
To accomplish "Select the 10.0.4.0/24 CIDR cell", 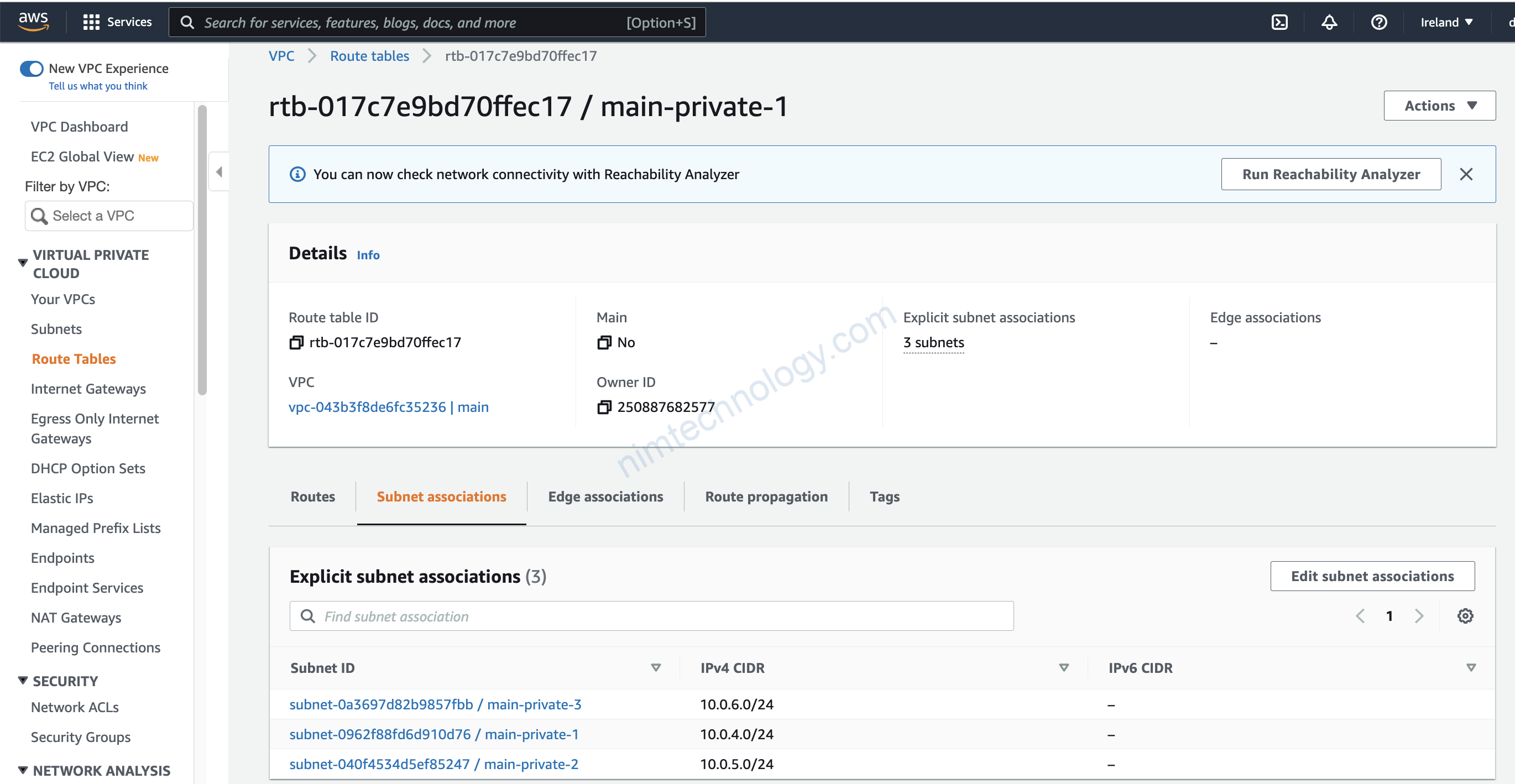I will click(736, 734).
